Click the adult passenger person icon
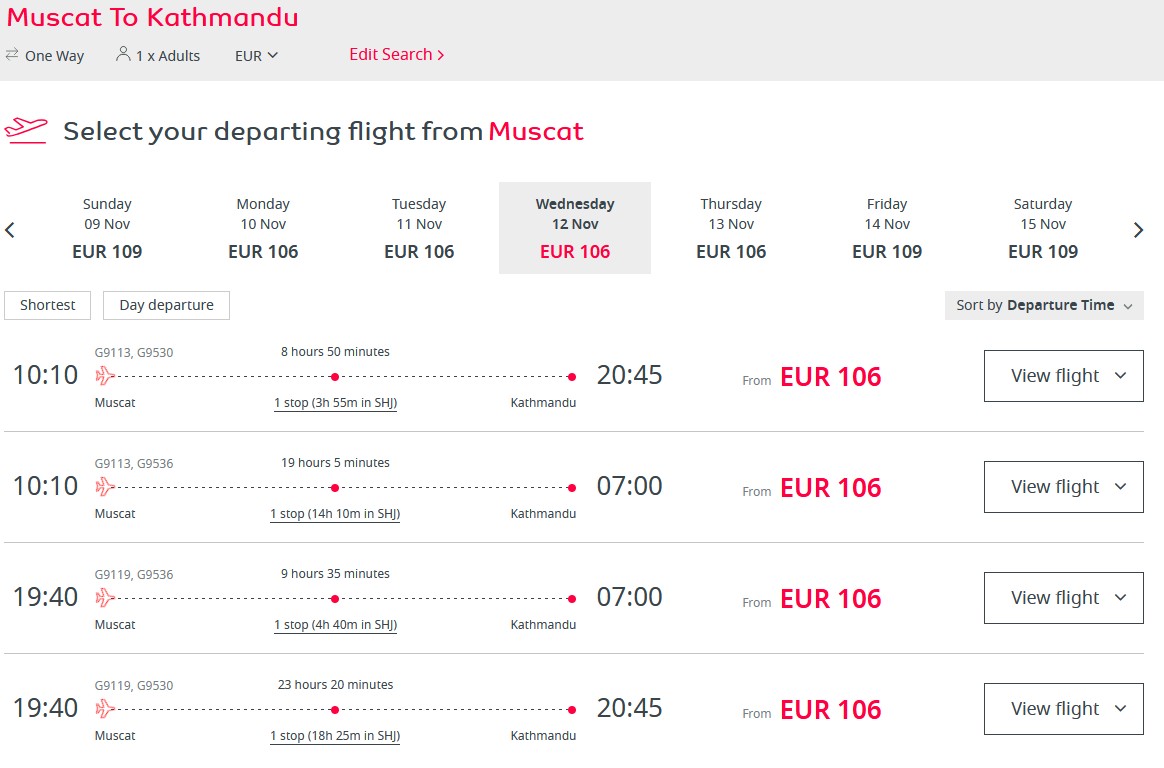 coord(123,54)
